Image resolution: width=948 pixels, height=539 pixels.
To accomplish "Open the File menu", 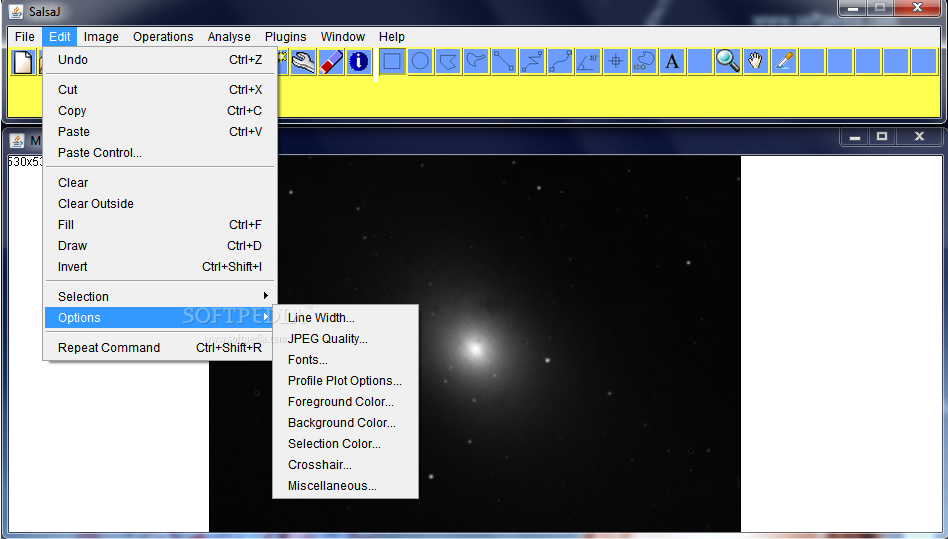I will pyautogui.click(x=25, y=37).
